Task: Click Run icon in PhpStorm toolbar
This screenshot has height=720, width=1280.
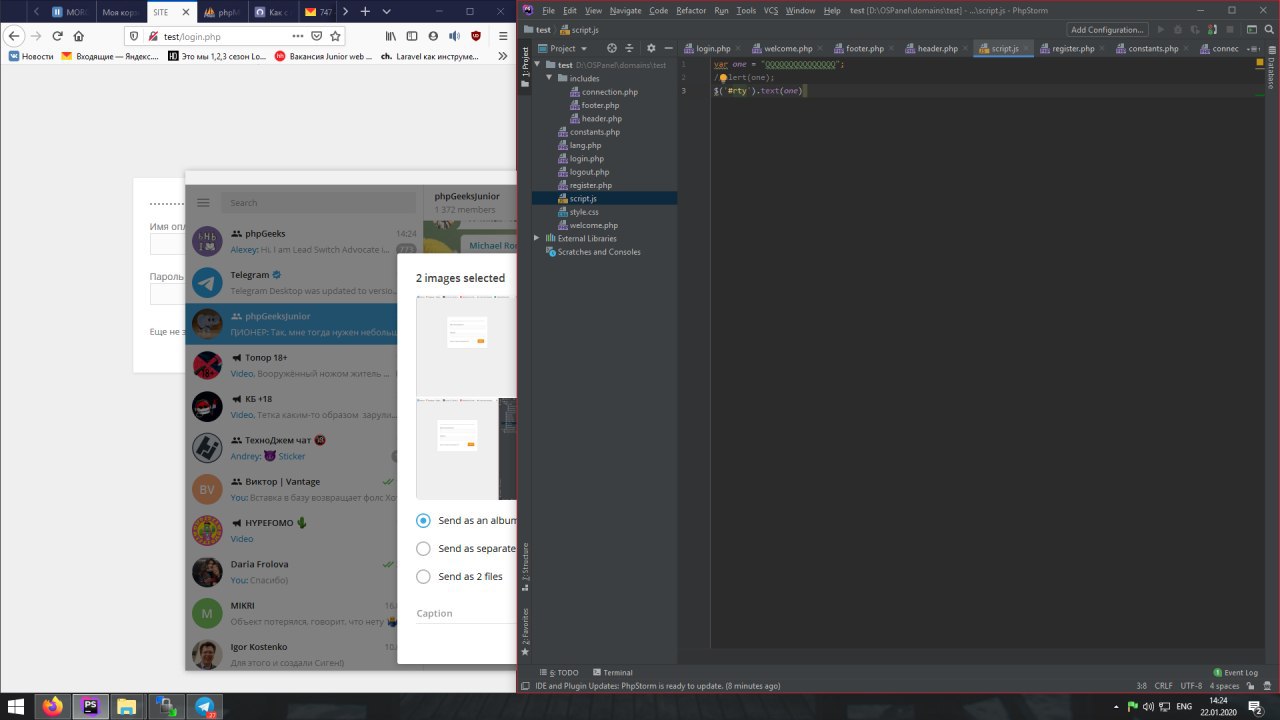Action: (1161, 30)
